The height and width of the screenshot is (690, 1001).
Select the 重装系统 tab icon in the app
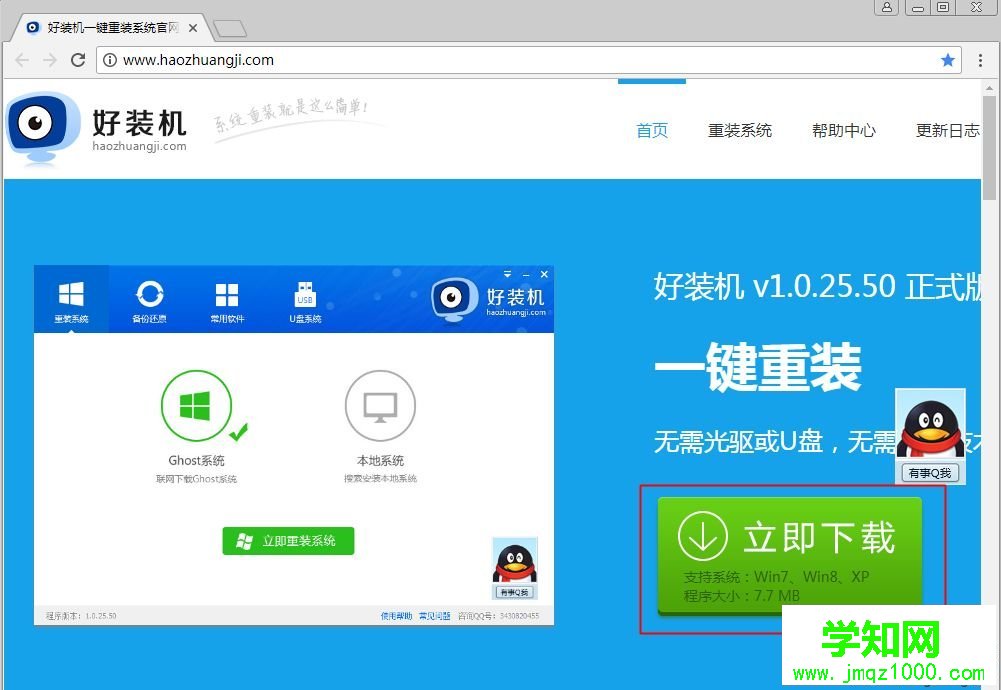[71, 298]
